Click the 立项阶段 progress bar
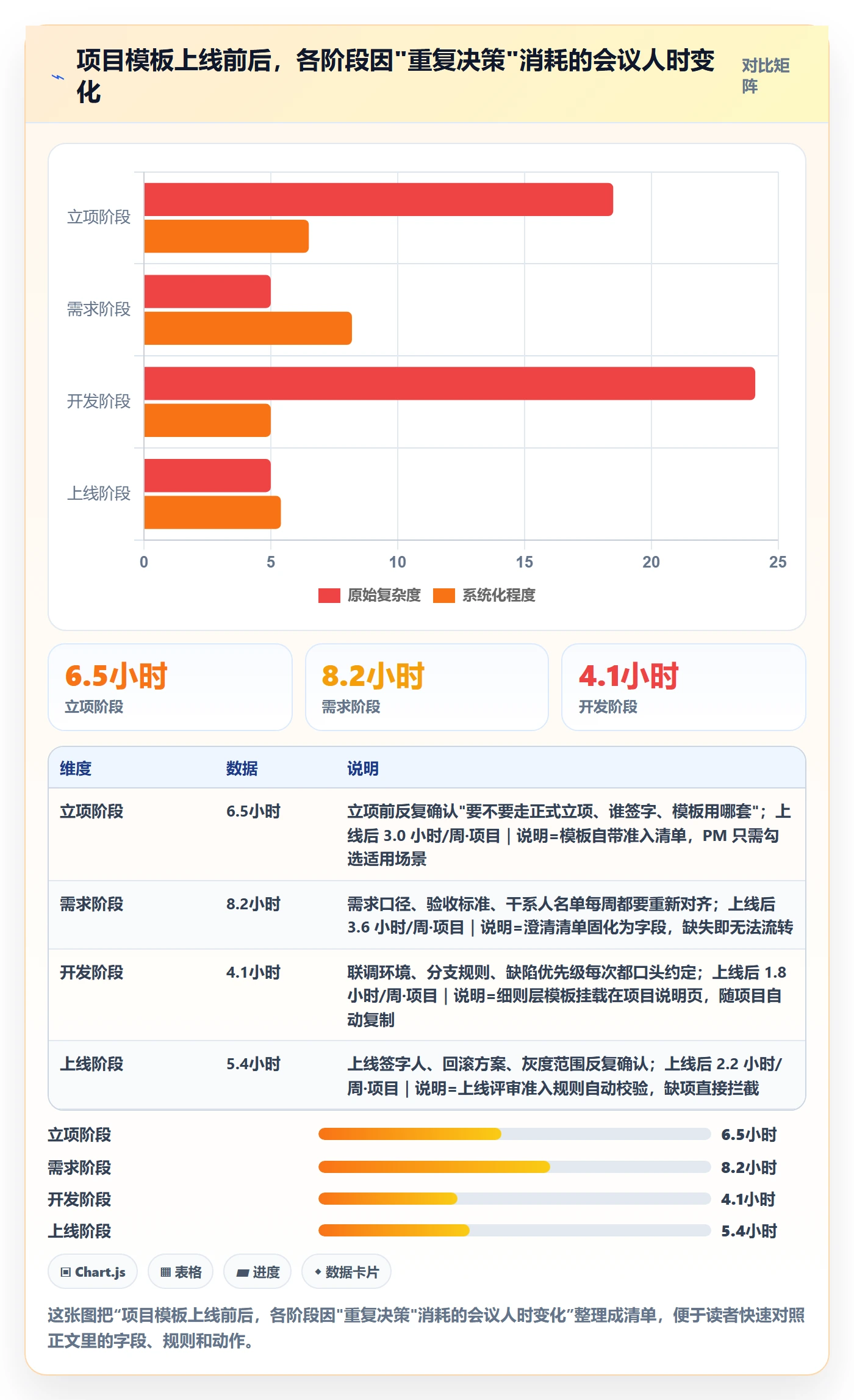This screenshot has height=1400, width=854. point(514,1134)
